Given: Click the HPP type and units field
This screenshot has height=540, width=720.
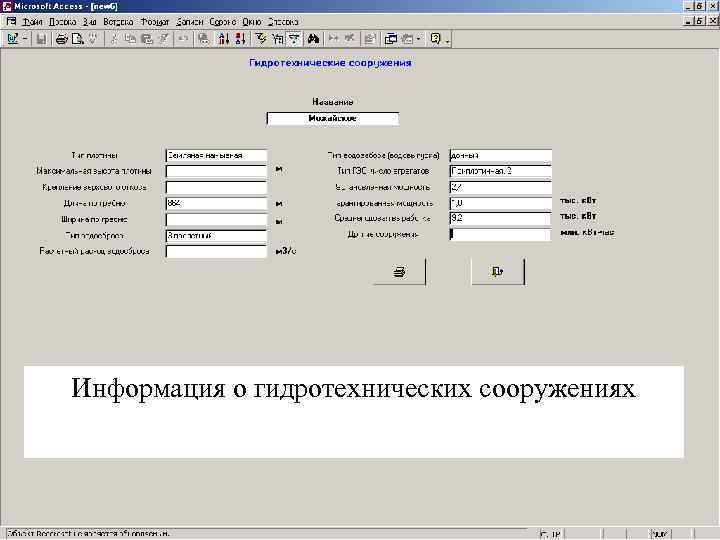Looking at the screenshot, I should (x=501, y=171).
